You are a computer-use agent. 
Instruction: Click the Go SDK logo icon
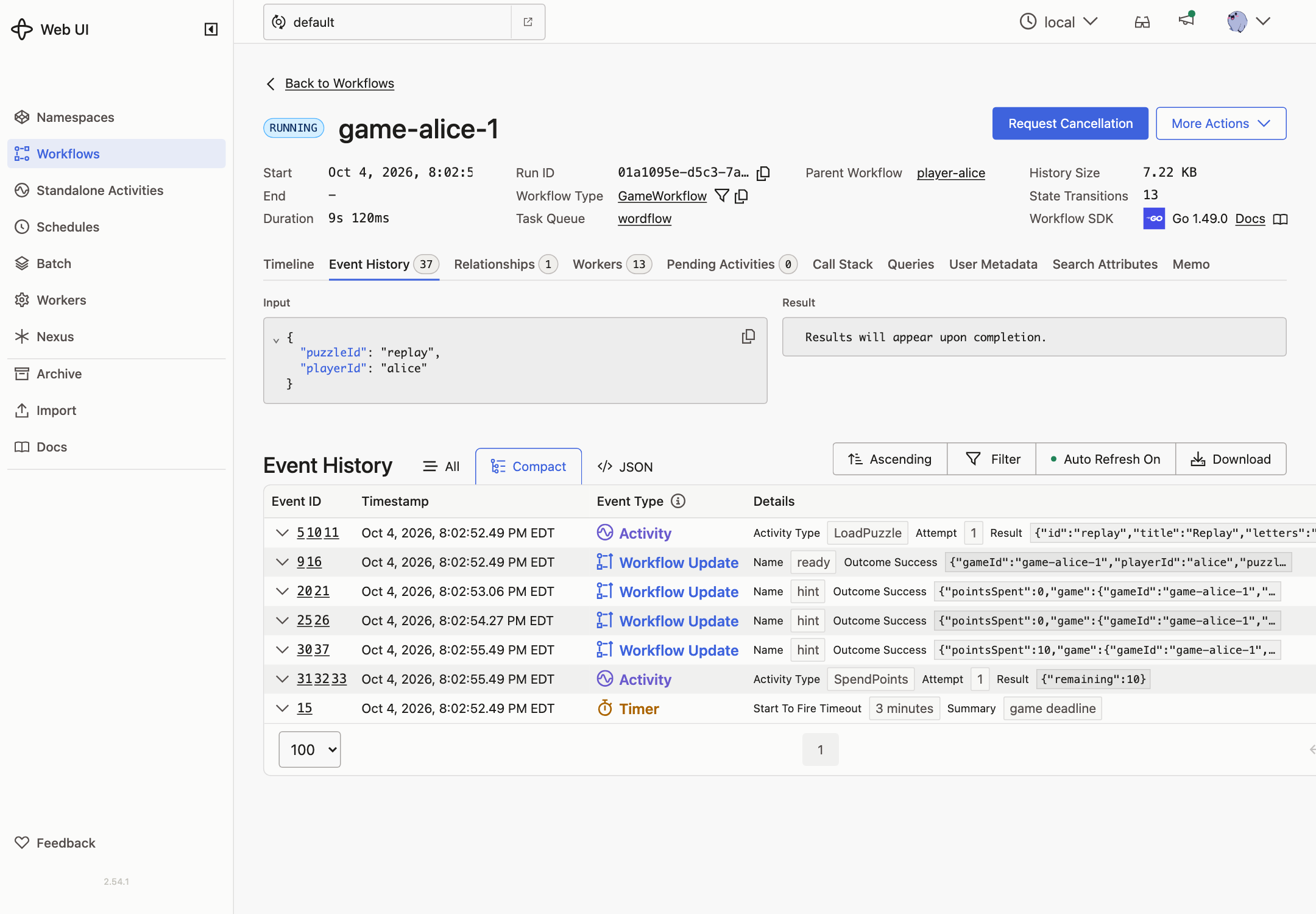[x=1154, y=219]
